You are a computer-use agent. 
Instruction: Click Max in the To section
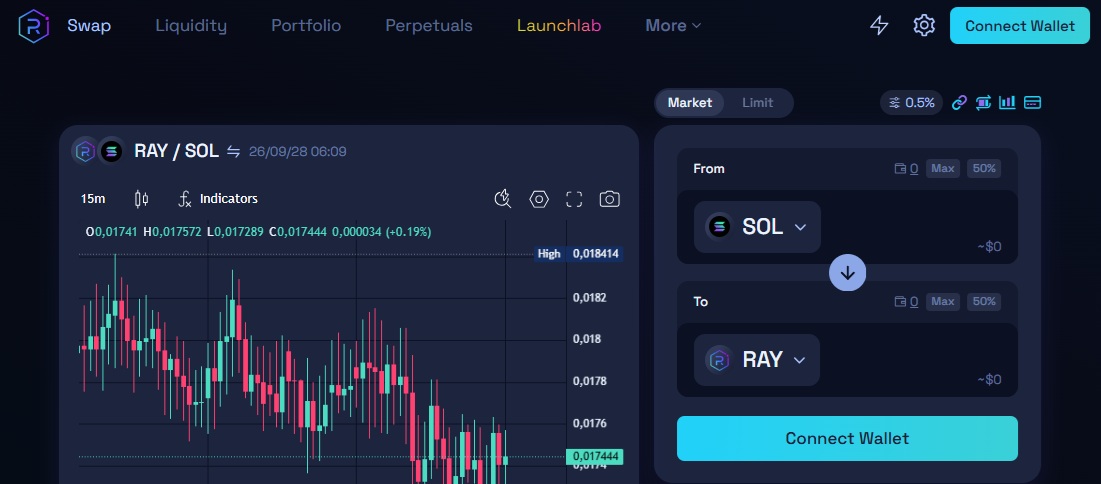[x=942, y=301]
